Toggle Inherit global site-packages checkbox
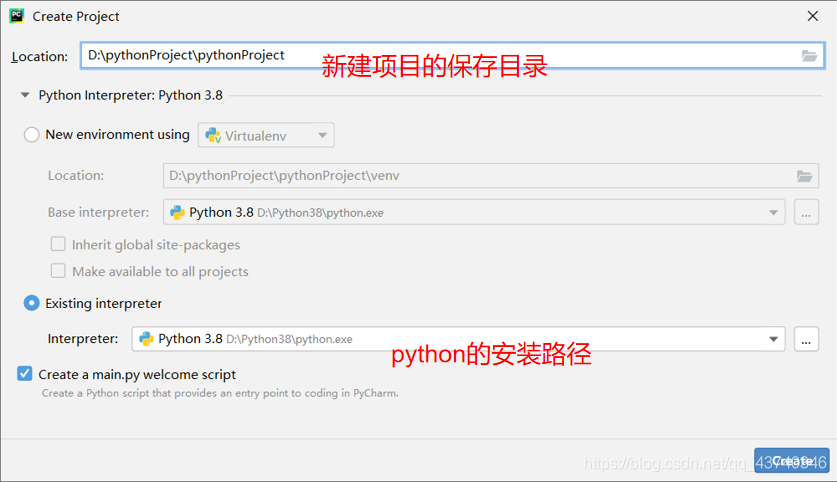The image size is (837, 482). click(58, 244)
